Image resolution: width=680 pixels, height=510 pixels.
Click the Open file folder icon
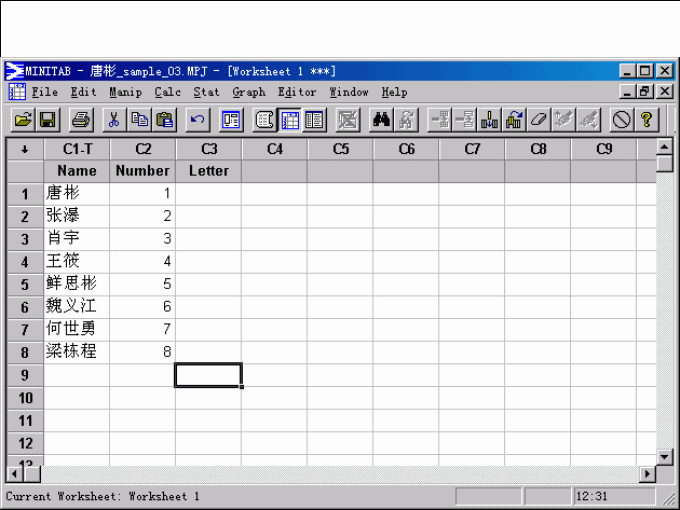coord(22,120)
